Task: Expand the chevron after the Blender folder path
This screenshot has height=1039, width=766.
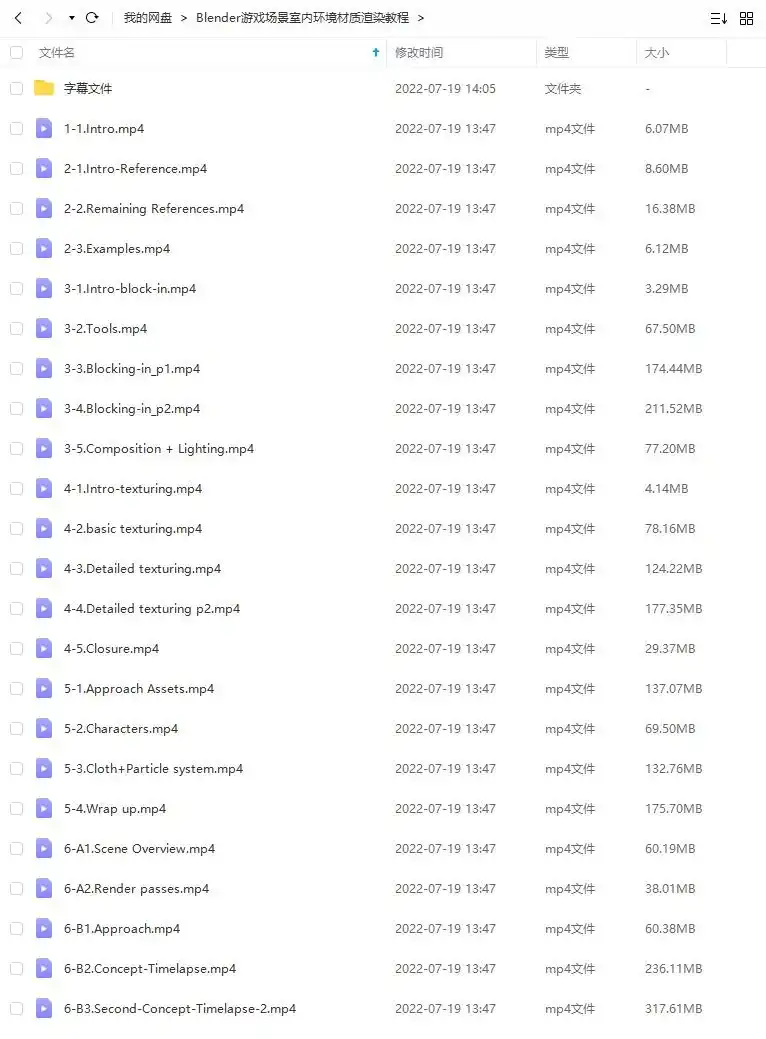Action: coord(421,18)
